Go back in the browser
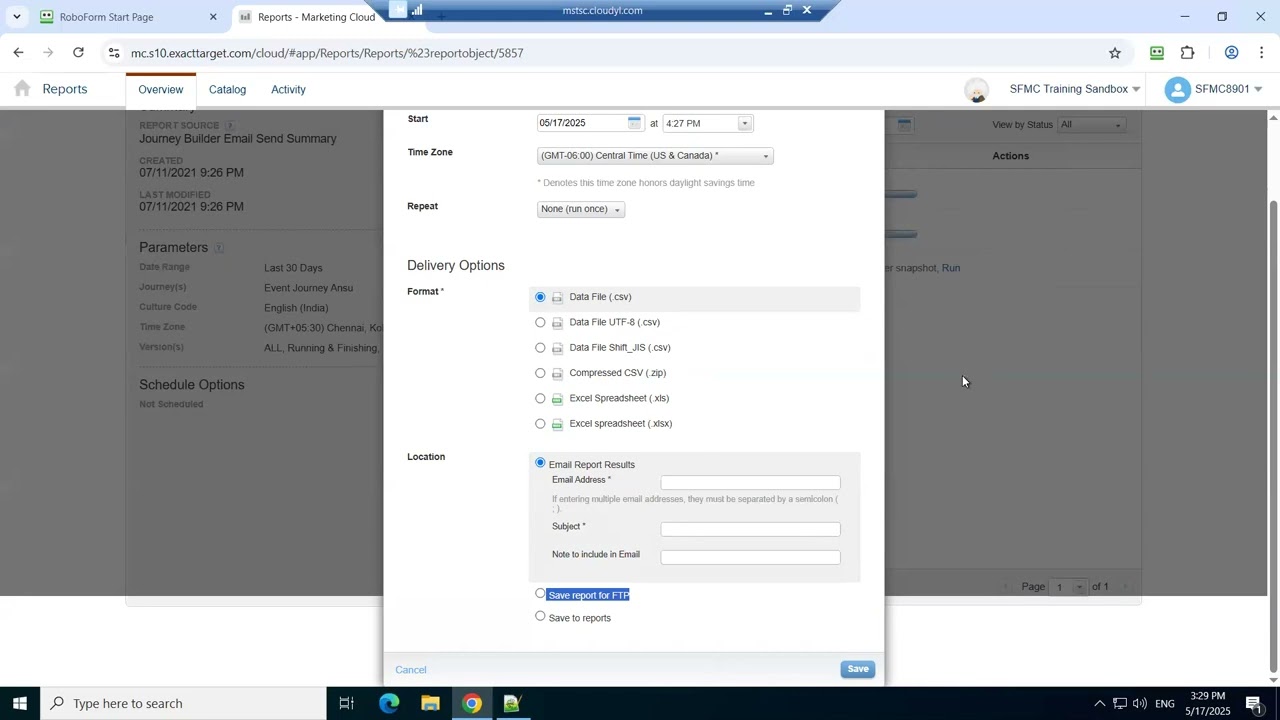 [18, 53]
